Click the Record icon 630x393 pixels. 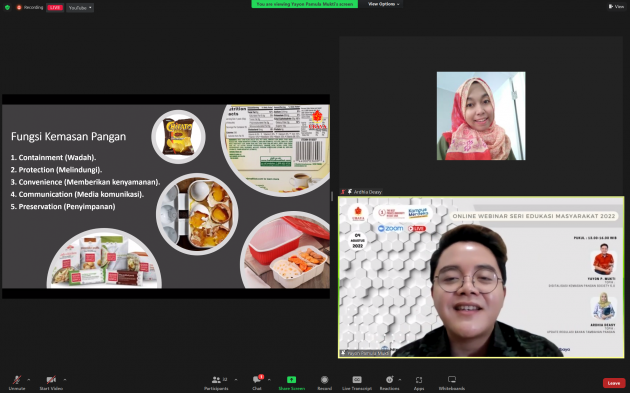click(325, 382)
